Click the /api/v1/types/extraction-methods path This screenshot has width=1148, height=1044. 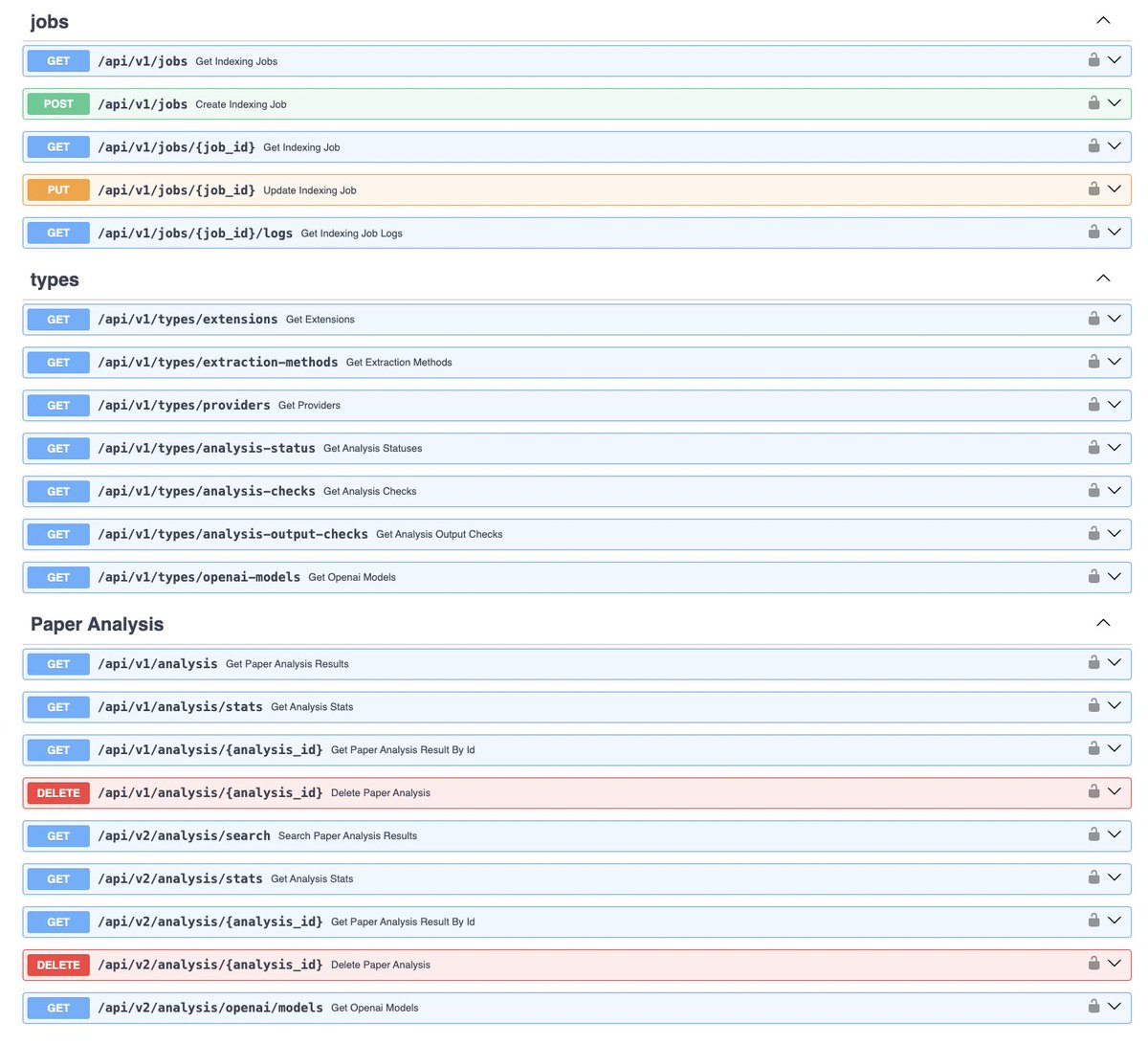[x=218, y=363]
